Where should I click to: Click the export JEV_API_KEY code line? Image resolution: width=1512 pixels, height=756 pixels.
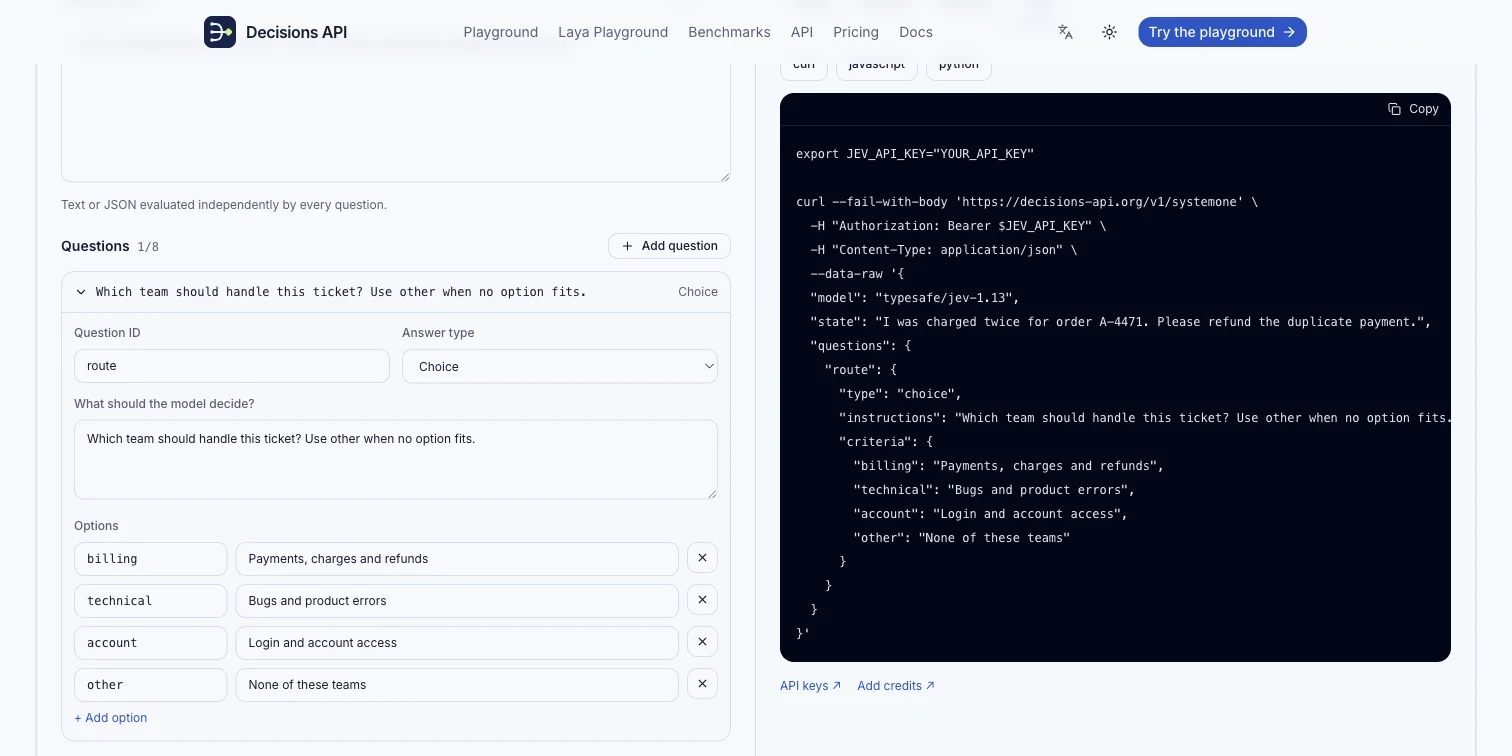tap(915, 154)
